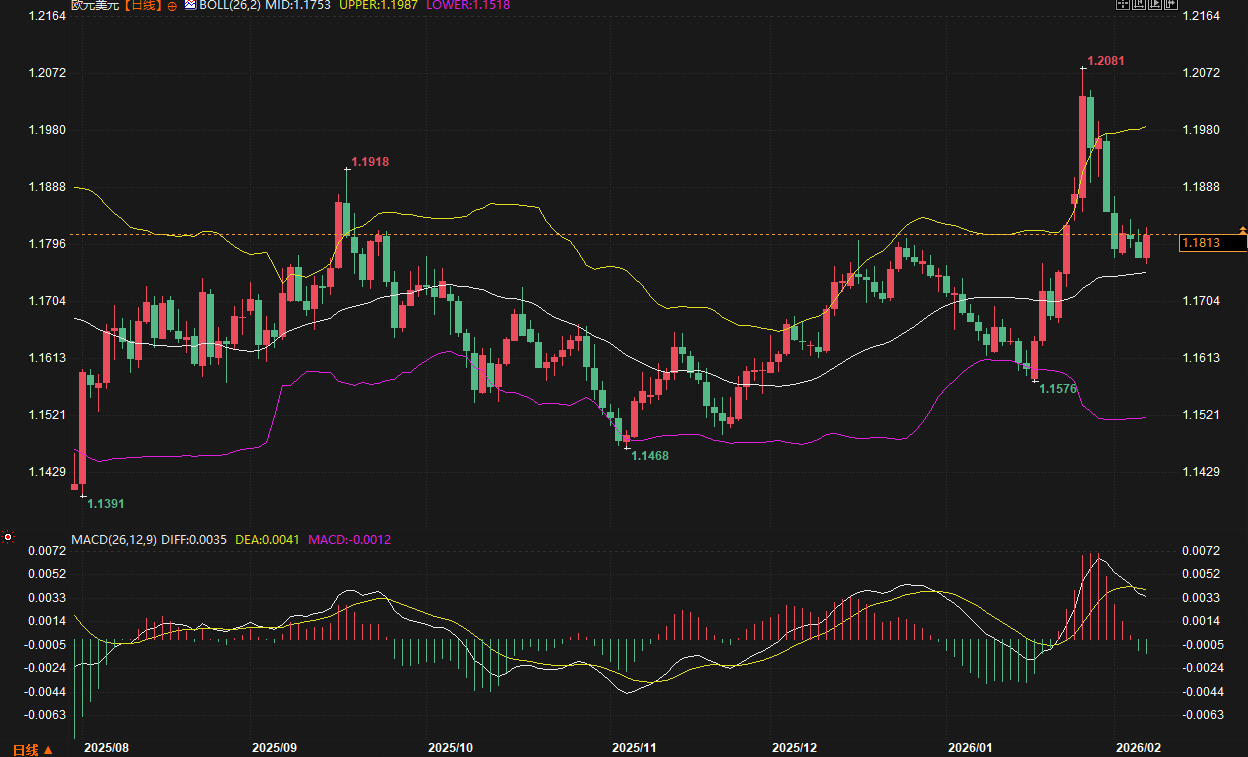The height and width of the screenshot is (757, 1248).
Task: Select the 1.2081 high price marker
Action: click(x=1106, y=61)
